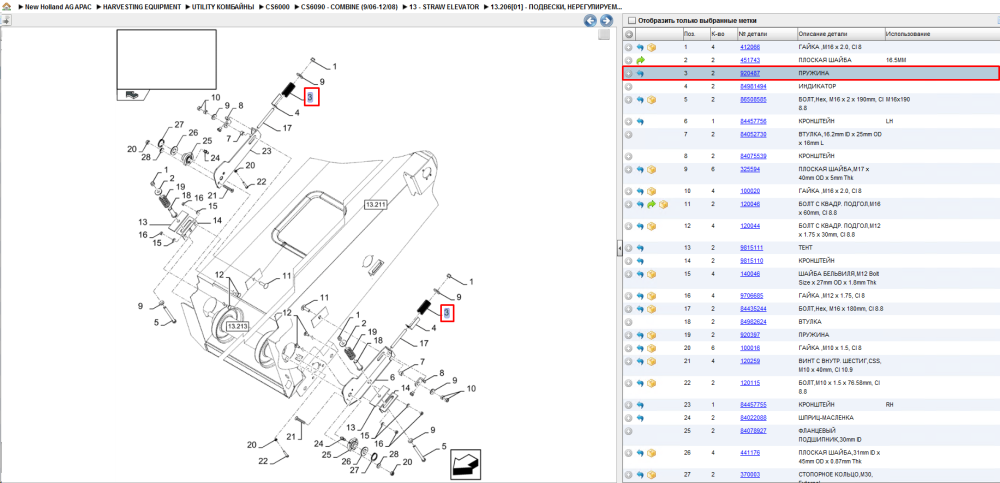Click the box icon for part 325594
The height and width of the screenshot is (483, 1000).
(x=651, y=170)
